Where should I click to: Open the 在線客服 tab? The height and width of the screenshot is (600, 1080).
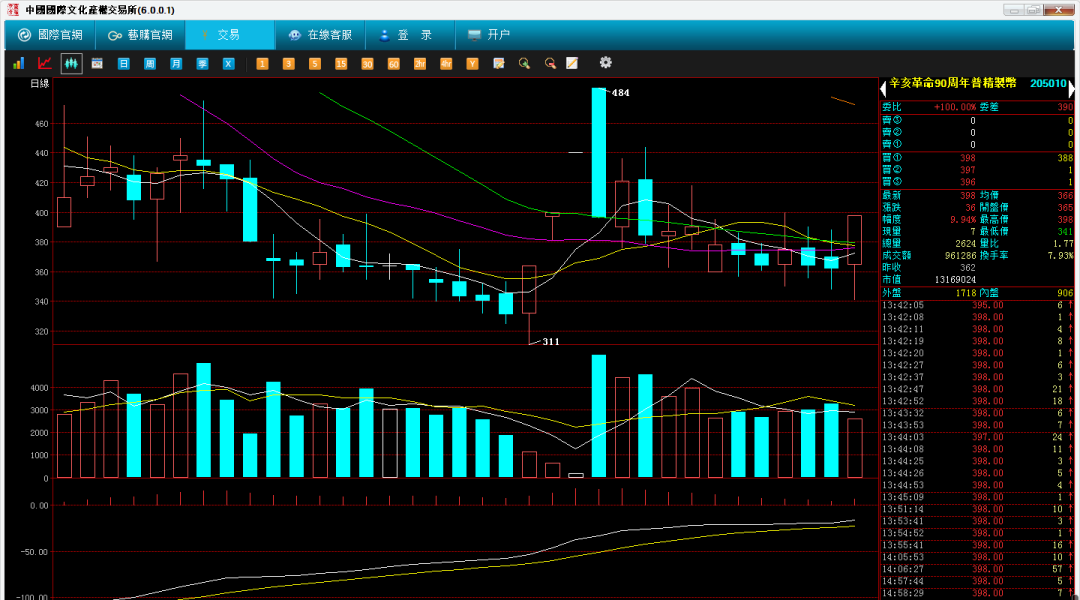click(x=320, y=34)
